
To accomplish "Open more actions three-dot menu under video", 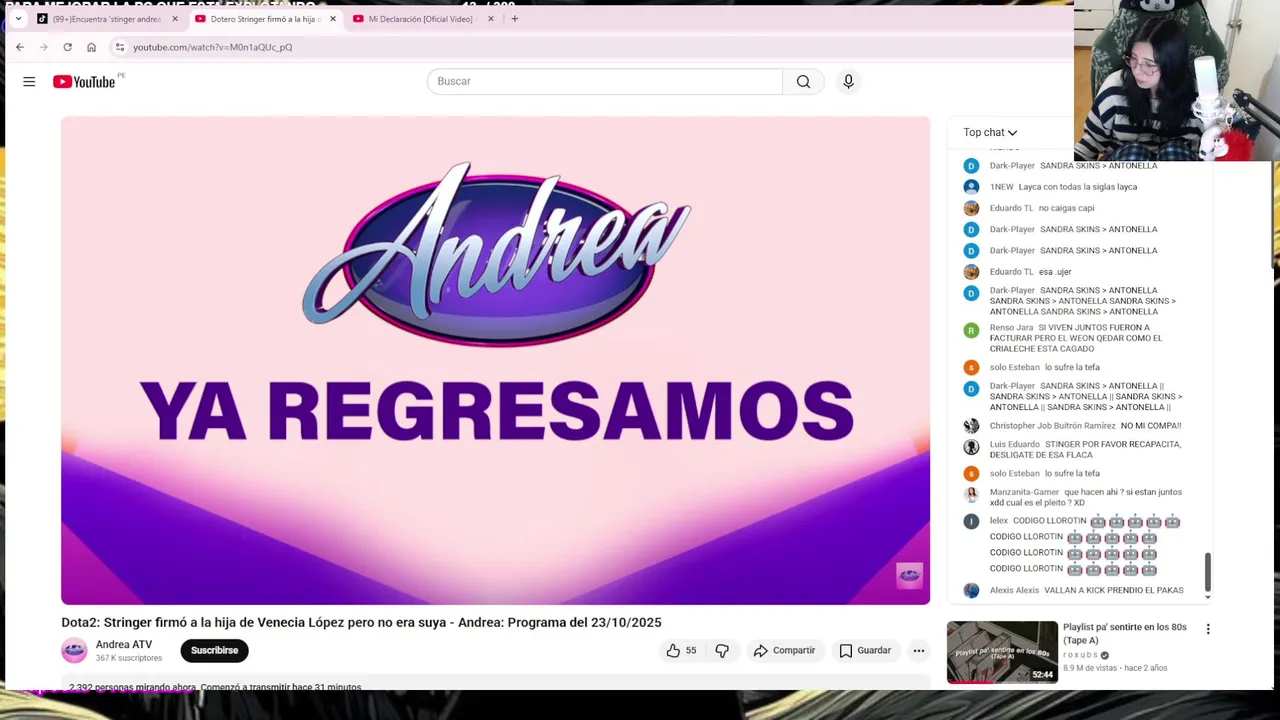I will tap(918, 650).
